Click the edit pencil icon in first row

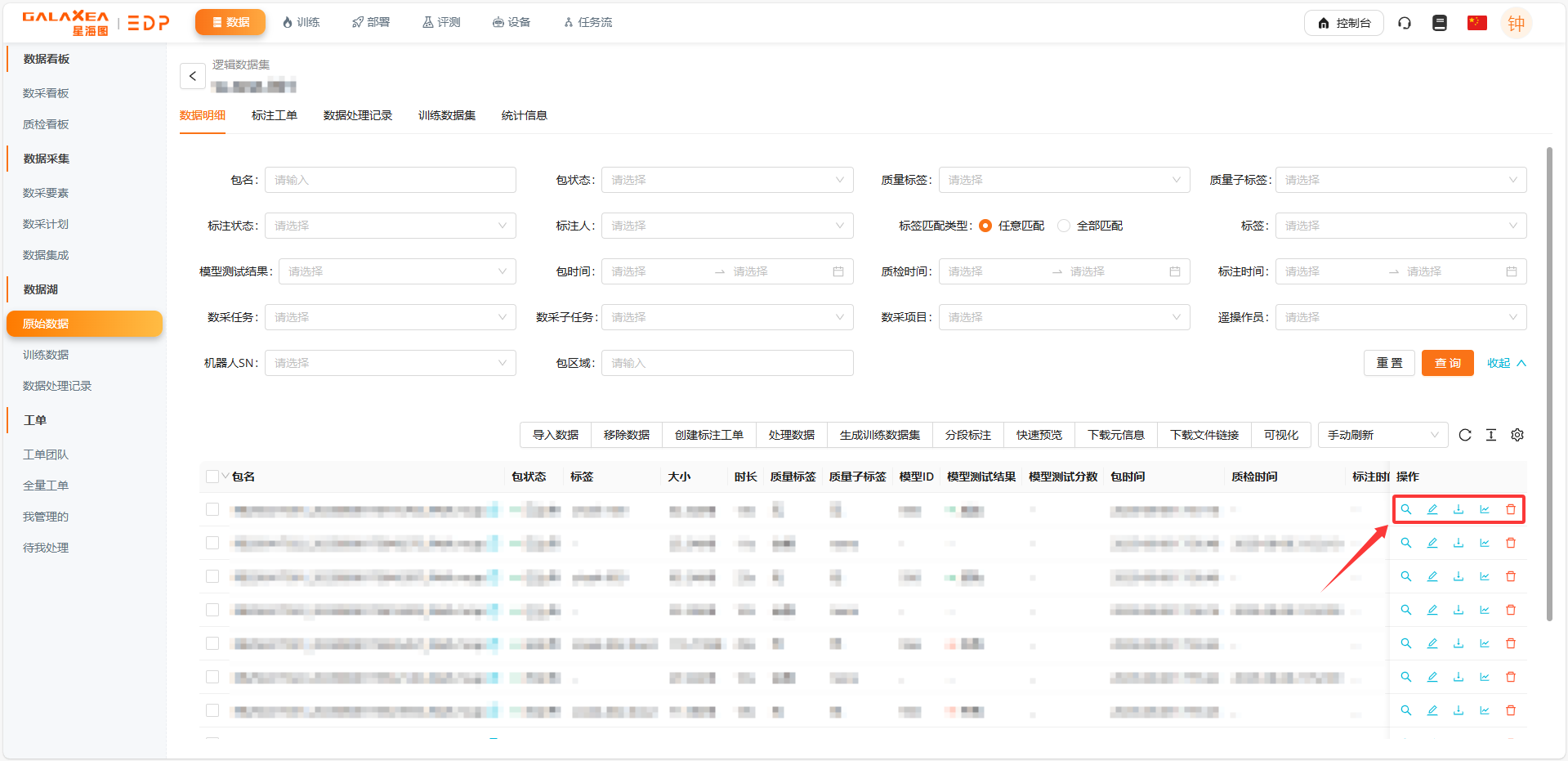coord(1432,509)
